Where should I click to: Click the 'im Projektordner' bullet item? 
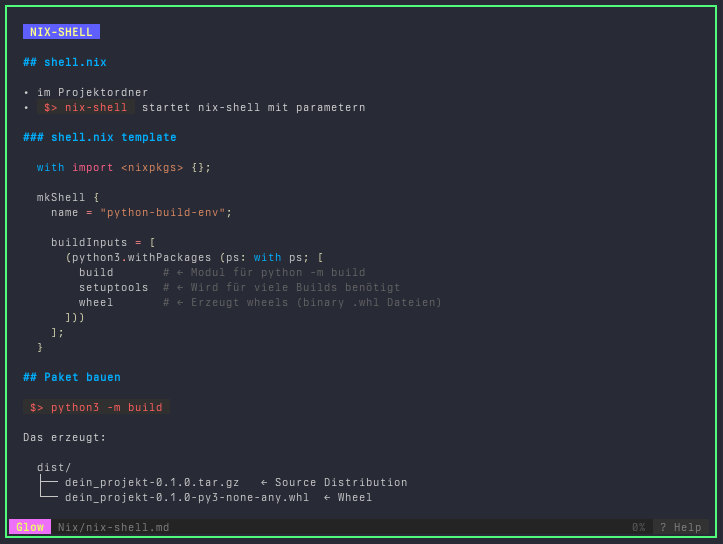coord(93,93)
